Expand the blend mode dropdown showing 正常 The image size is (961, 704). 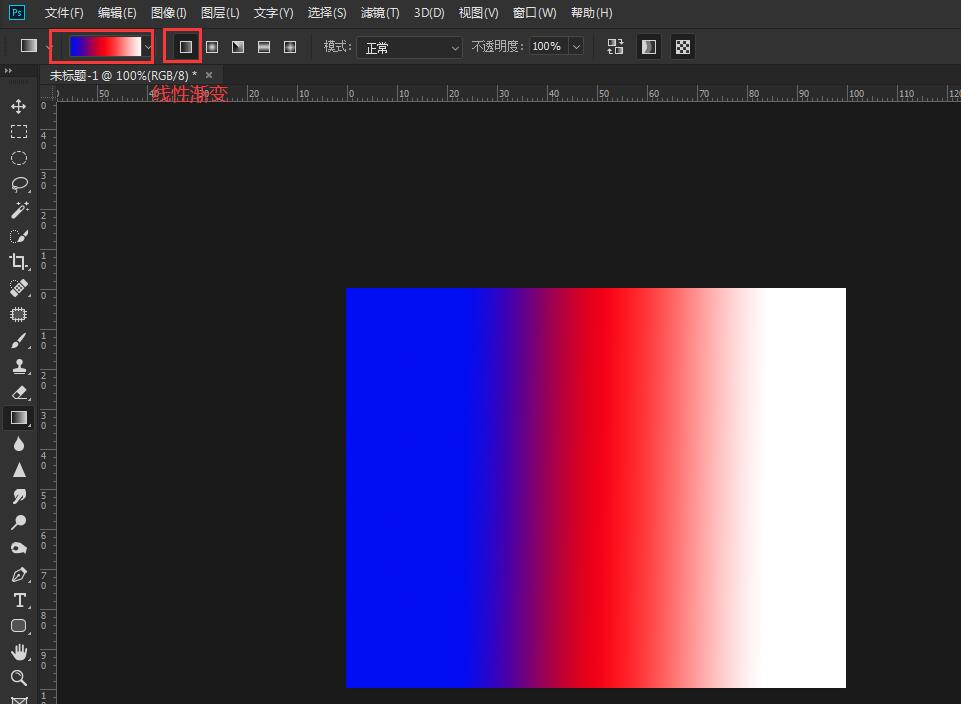[x=410, y=47]
